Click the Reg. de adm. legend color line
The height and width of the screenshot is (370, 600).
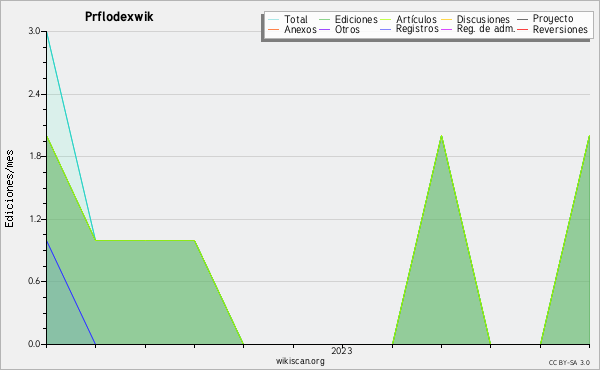(x=447, y=30)
